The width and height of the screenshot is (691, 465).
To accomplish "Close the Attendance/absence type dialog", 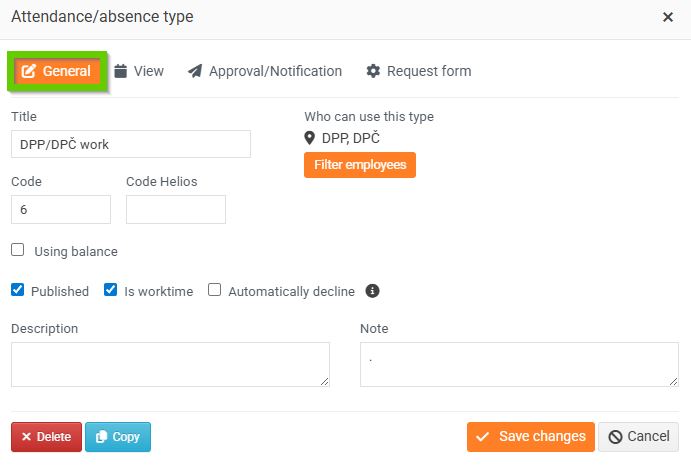I will 668,17.
